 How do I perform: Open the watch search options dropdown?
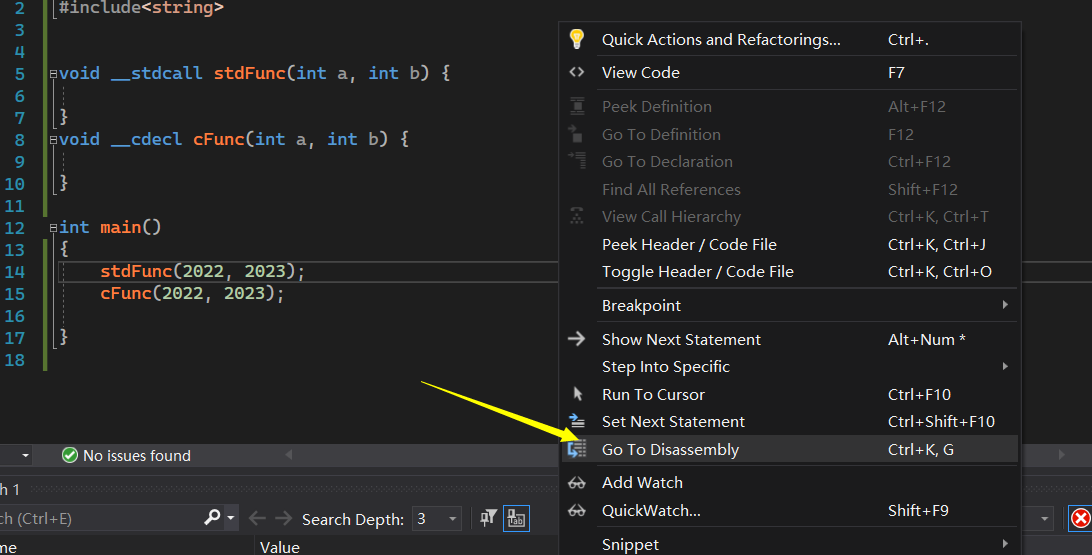[x=232, y=519]
